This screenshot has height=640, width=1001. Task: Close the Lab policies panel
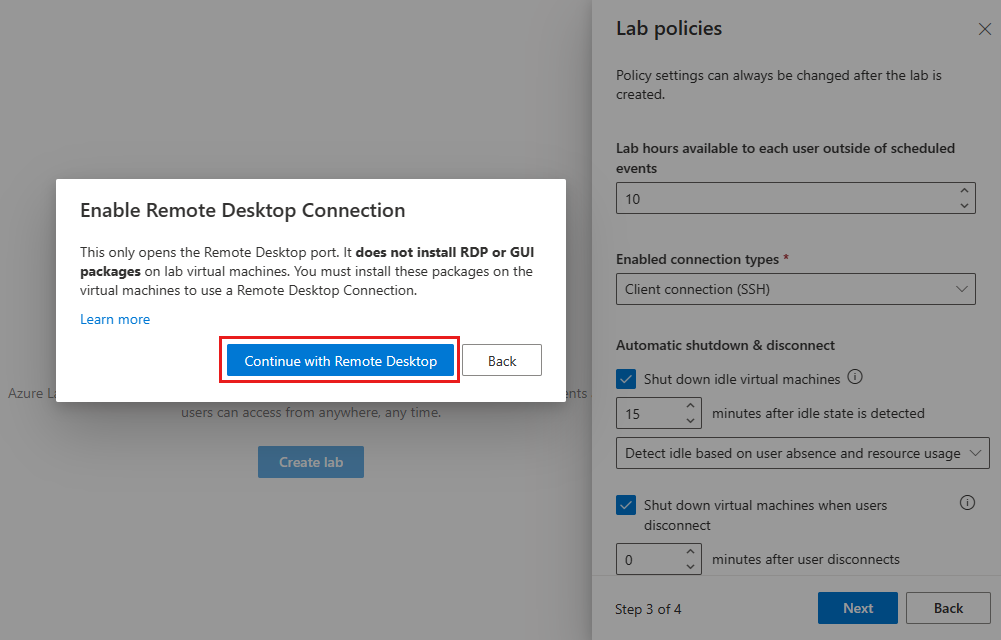click(x=984, y=29)
